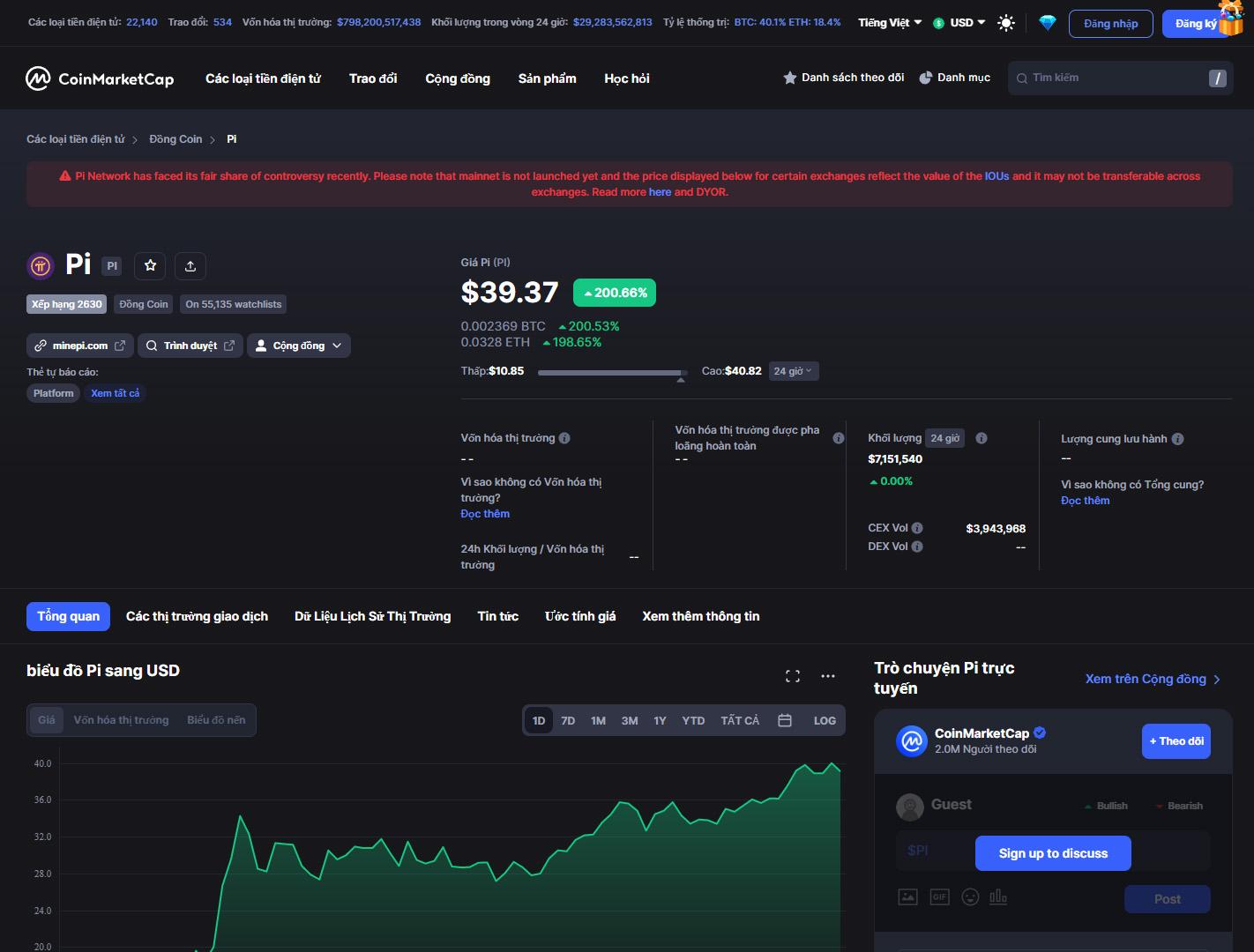Click the Tìm kiếm search field
The width and height of the screenshot is (1254, 952).
pos(1120,78)
